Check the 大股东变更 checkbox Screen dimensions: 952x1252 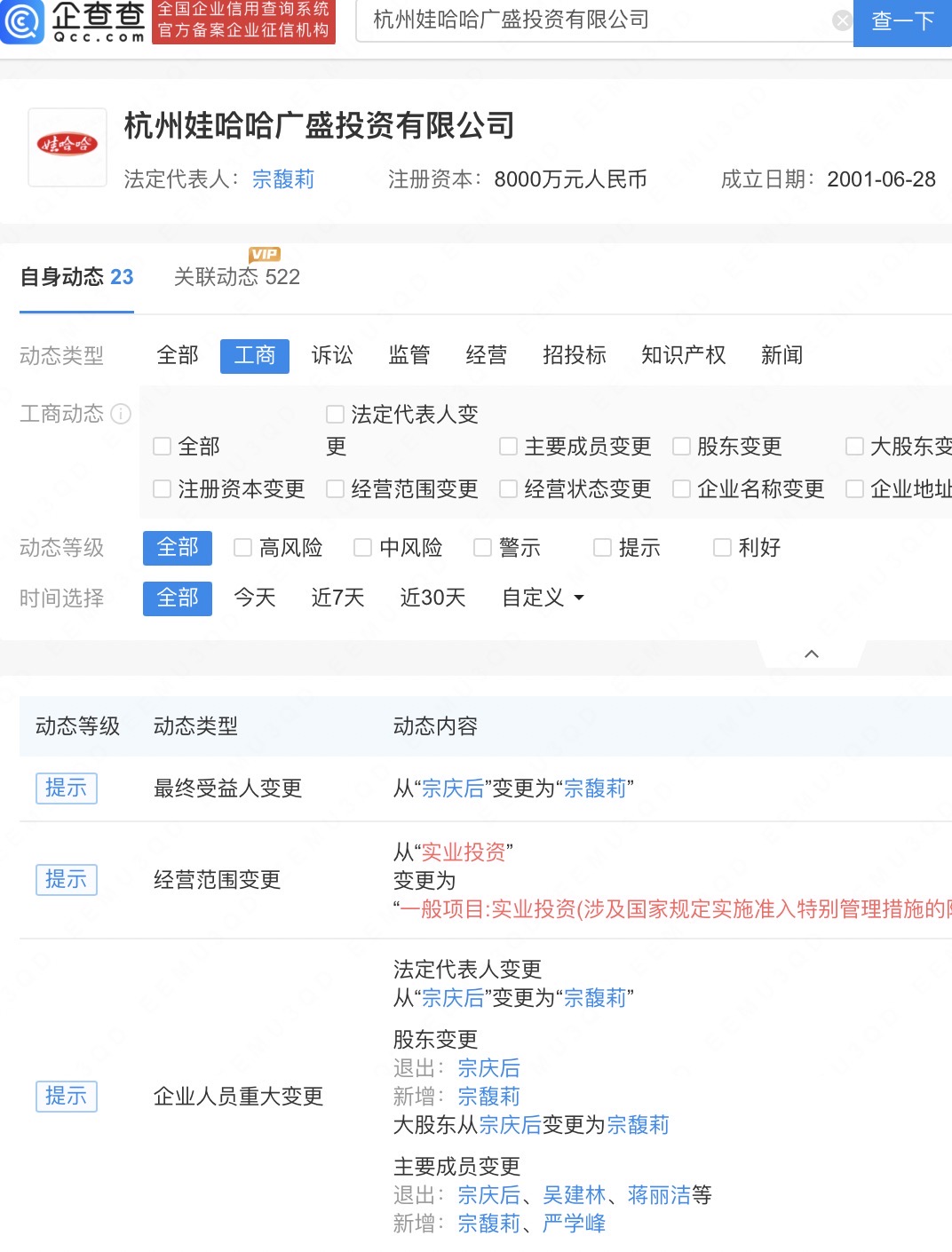pos(854,446)
